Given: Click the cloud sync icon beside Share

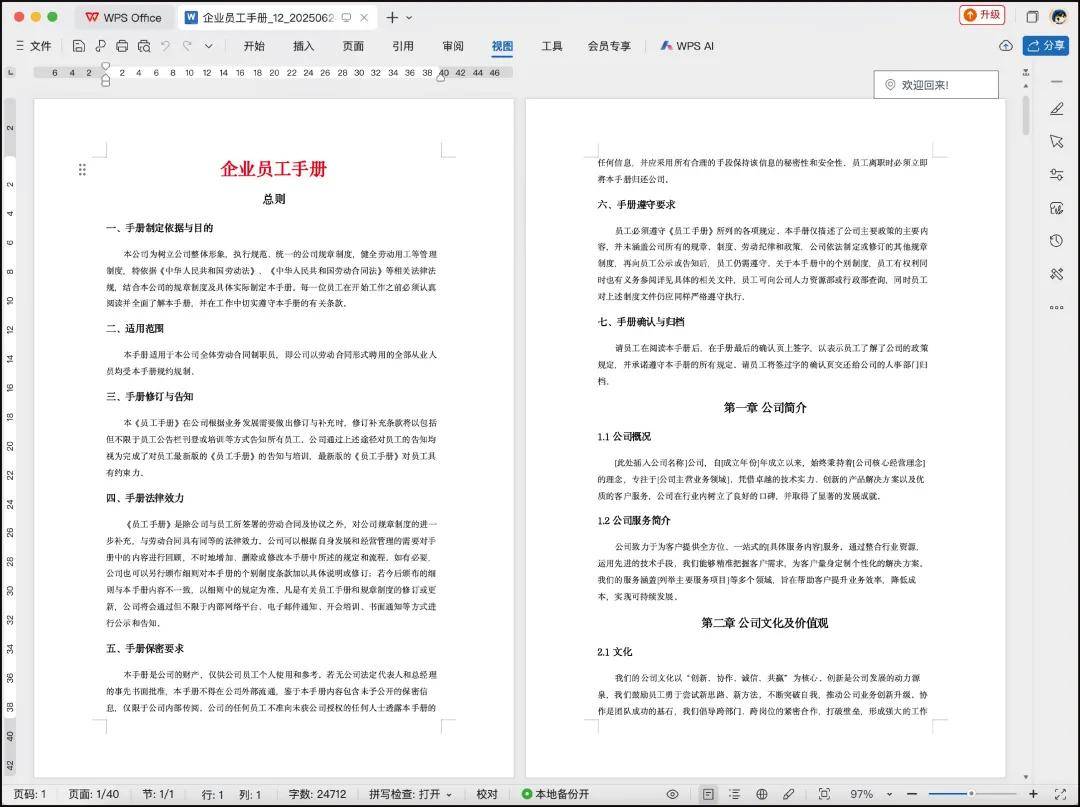Looking at the screenshot, I should pos(1006,46).
